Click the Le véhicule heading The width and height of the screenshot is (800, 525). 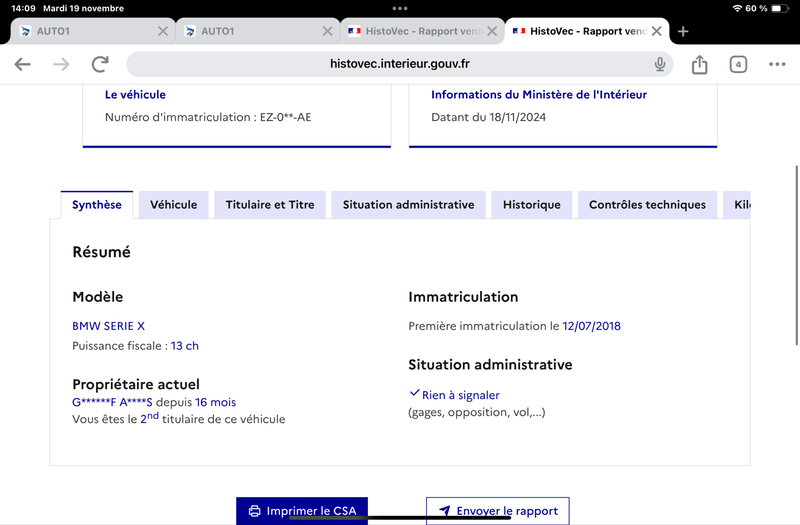coord(135,94)
